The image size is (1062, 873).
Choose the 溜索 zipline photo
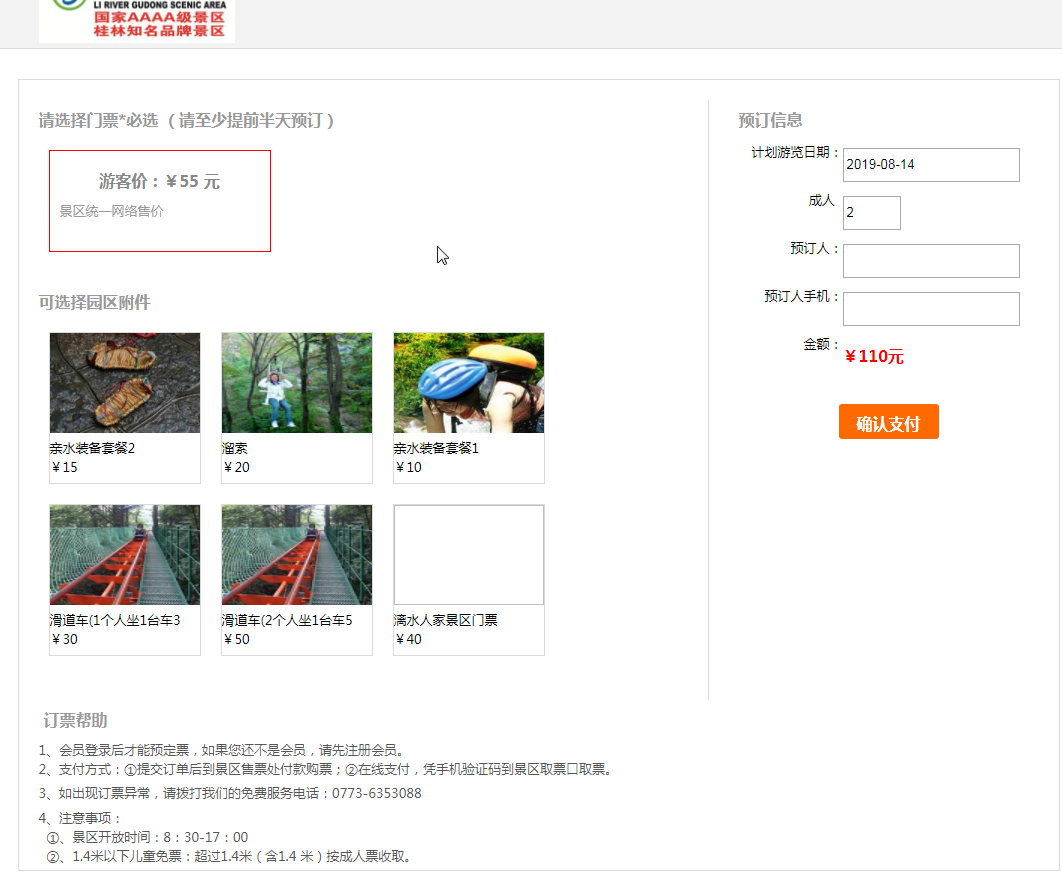(x=297, y=383)
